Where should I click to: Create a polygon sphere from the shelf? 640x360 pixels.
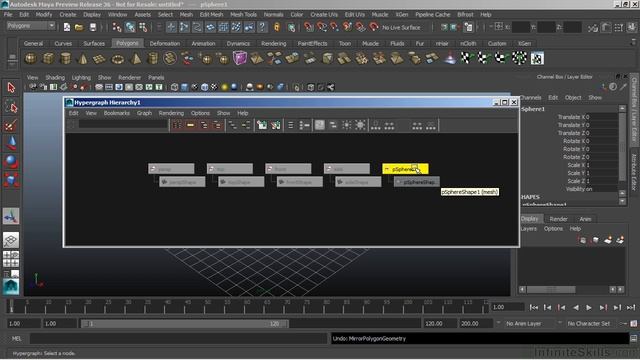[x=31, y=58]
